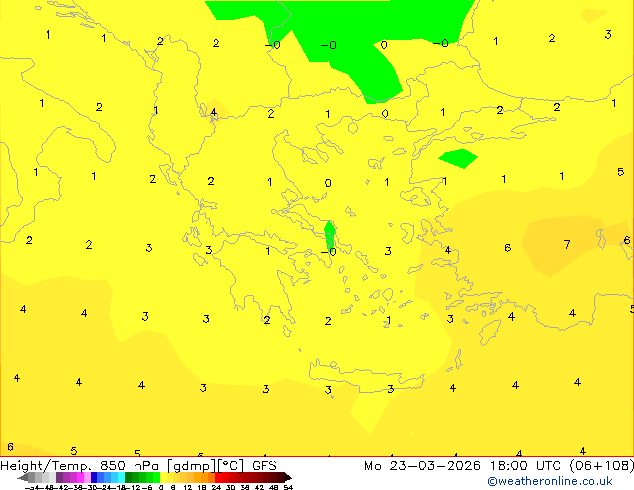Viewport: 634px width, 490px height.
Task: Click the temperature value "7" on the map
Action: tap(567, 244)
